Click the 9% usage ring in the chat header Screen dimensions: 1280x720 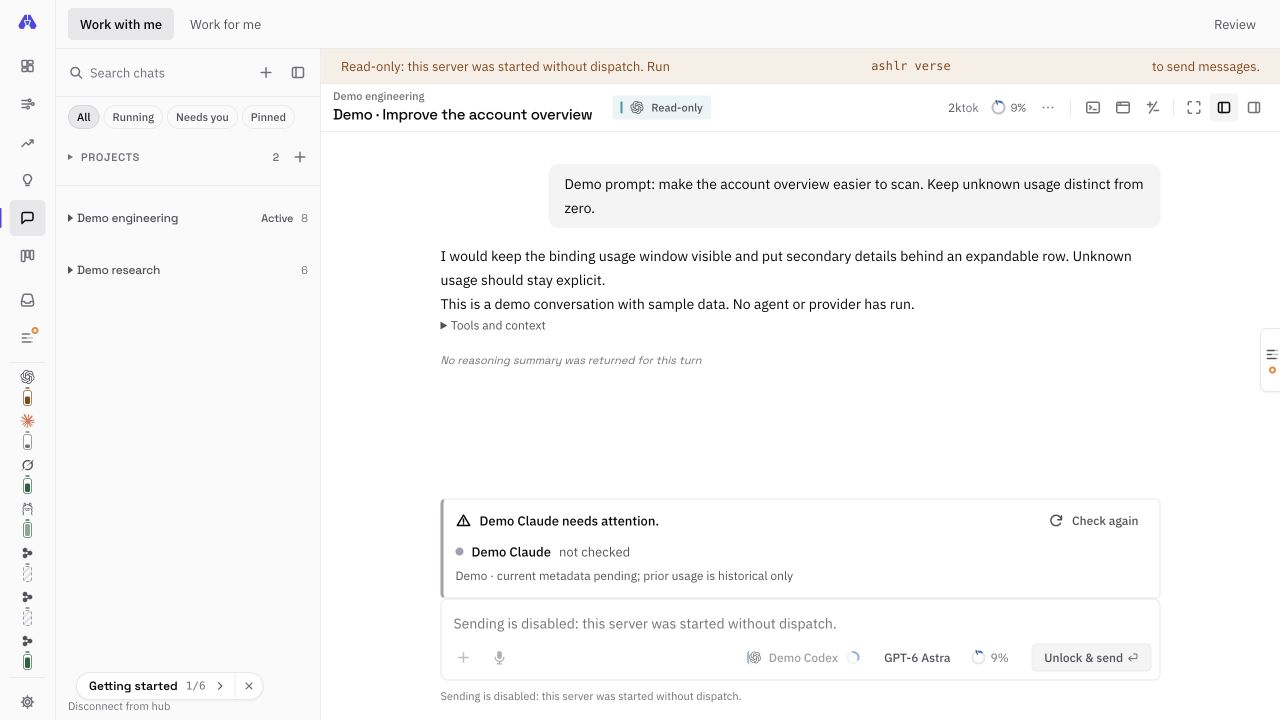1008,107
